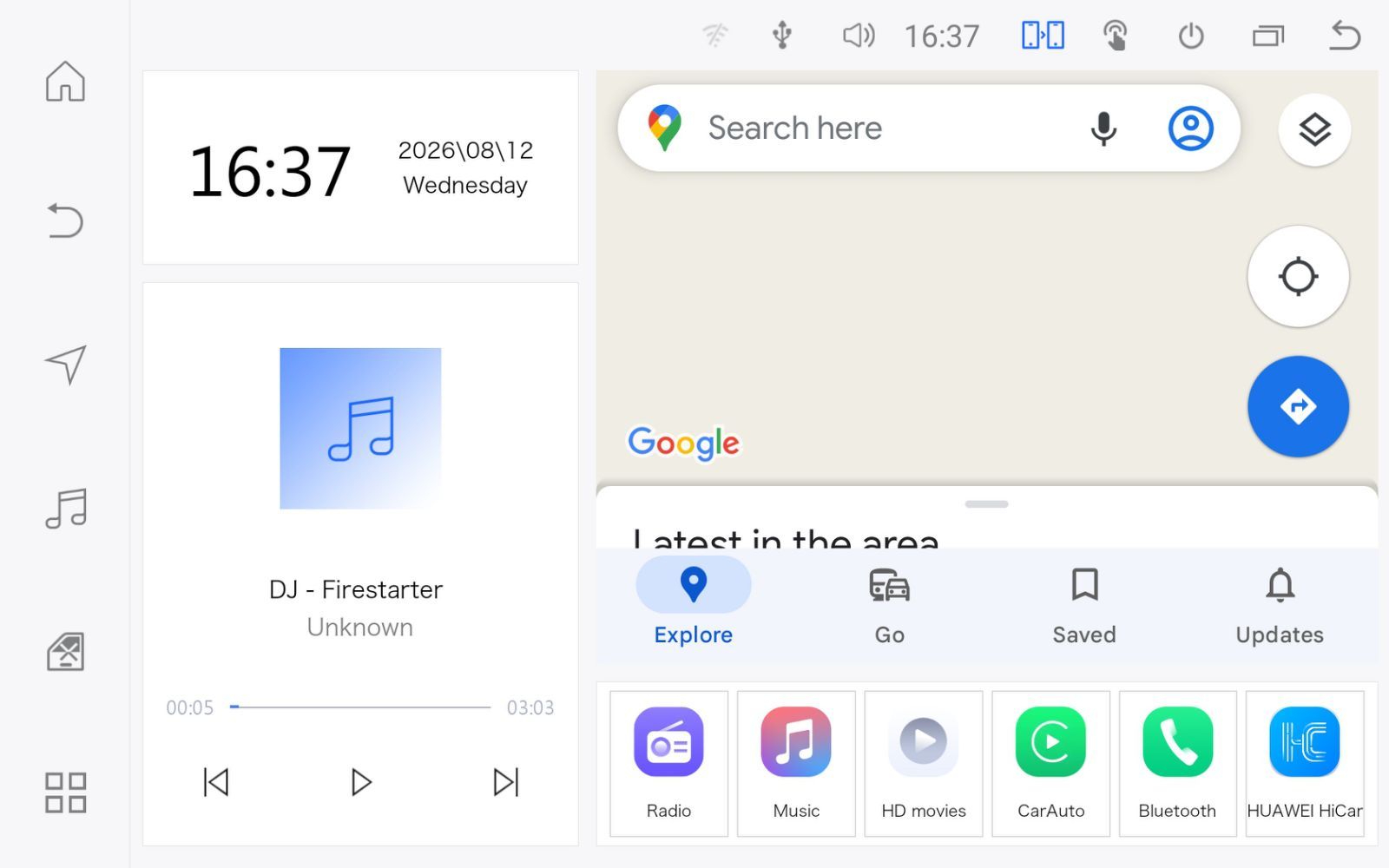
Task: Play the DJ - Firestarter track
Action: coord(361,782)
